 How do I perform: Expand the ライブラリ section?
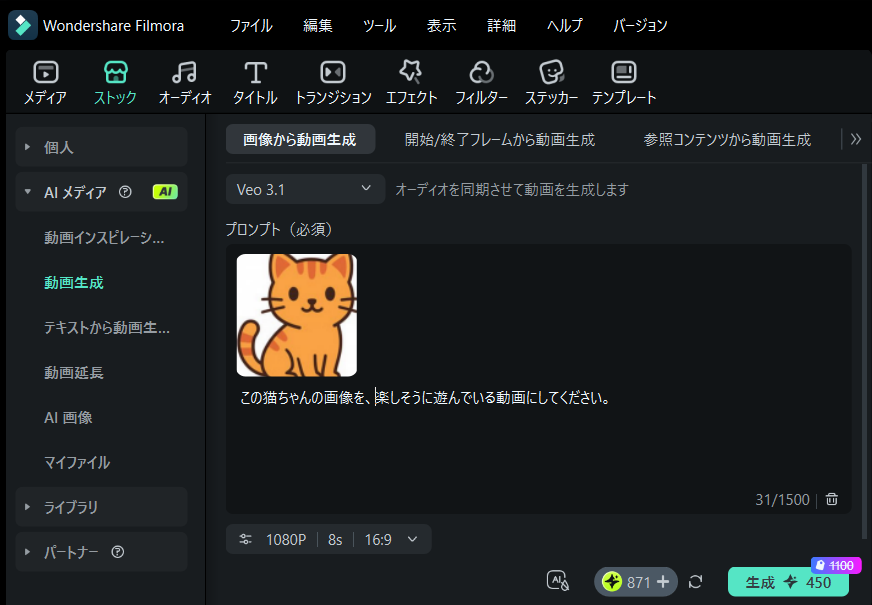102,507
